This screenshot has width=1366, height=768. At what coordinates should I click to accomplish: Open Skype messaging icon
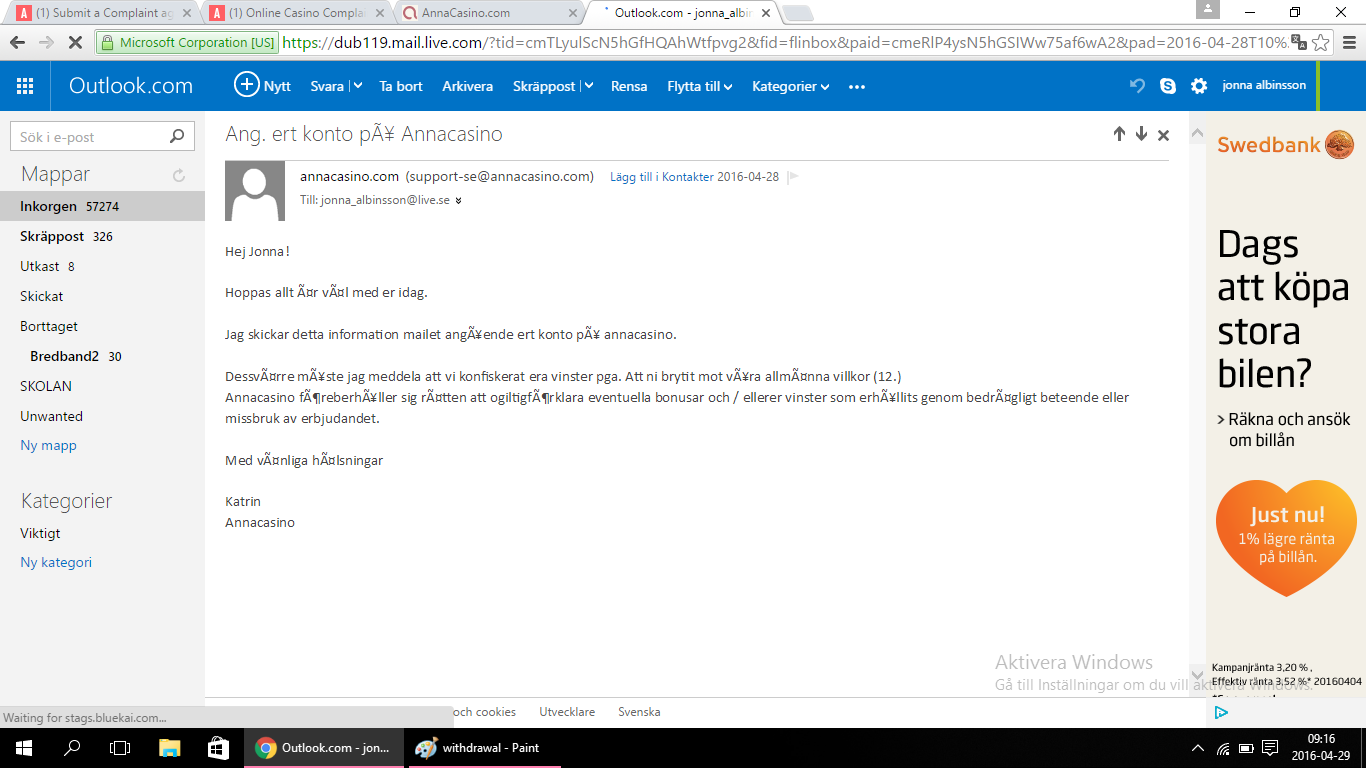(1168, 86)
